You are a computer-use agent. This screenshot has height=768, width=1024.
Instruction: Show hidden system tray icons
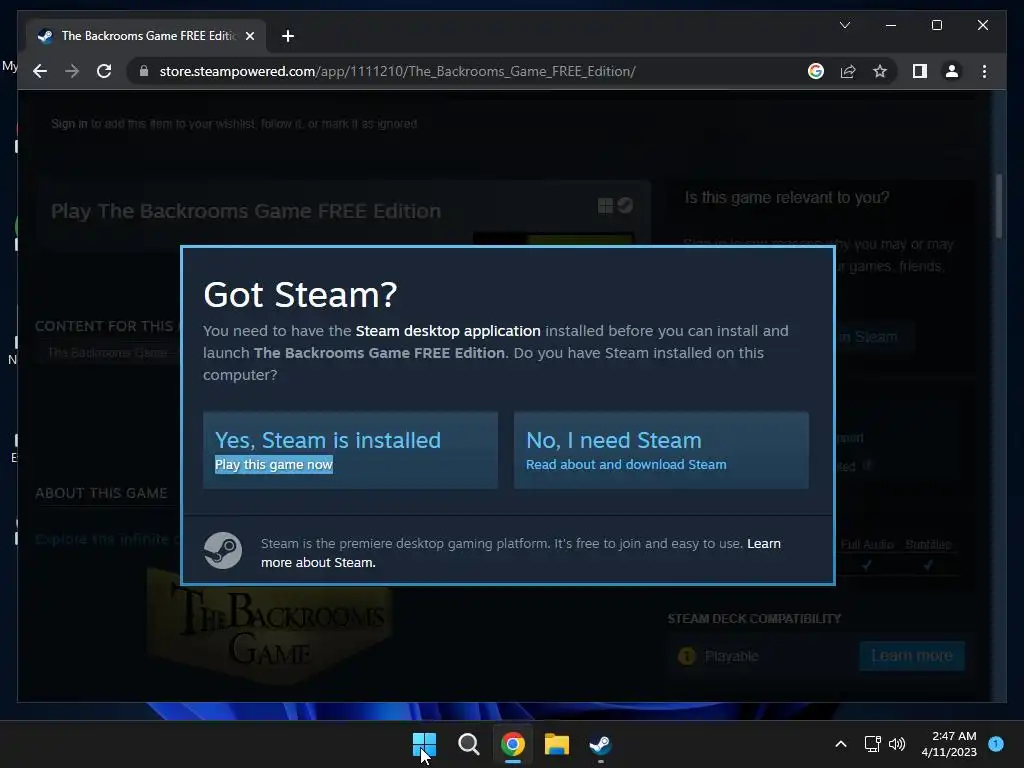(841, 744)
